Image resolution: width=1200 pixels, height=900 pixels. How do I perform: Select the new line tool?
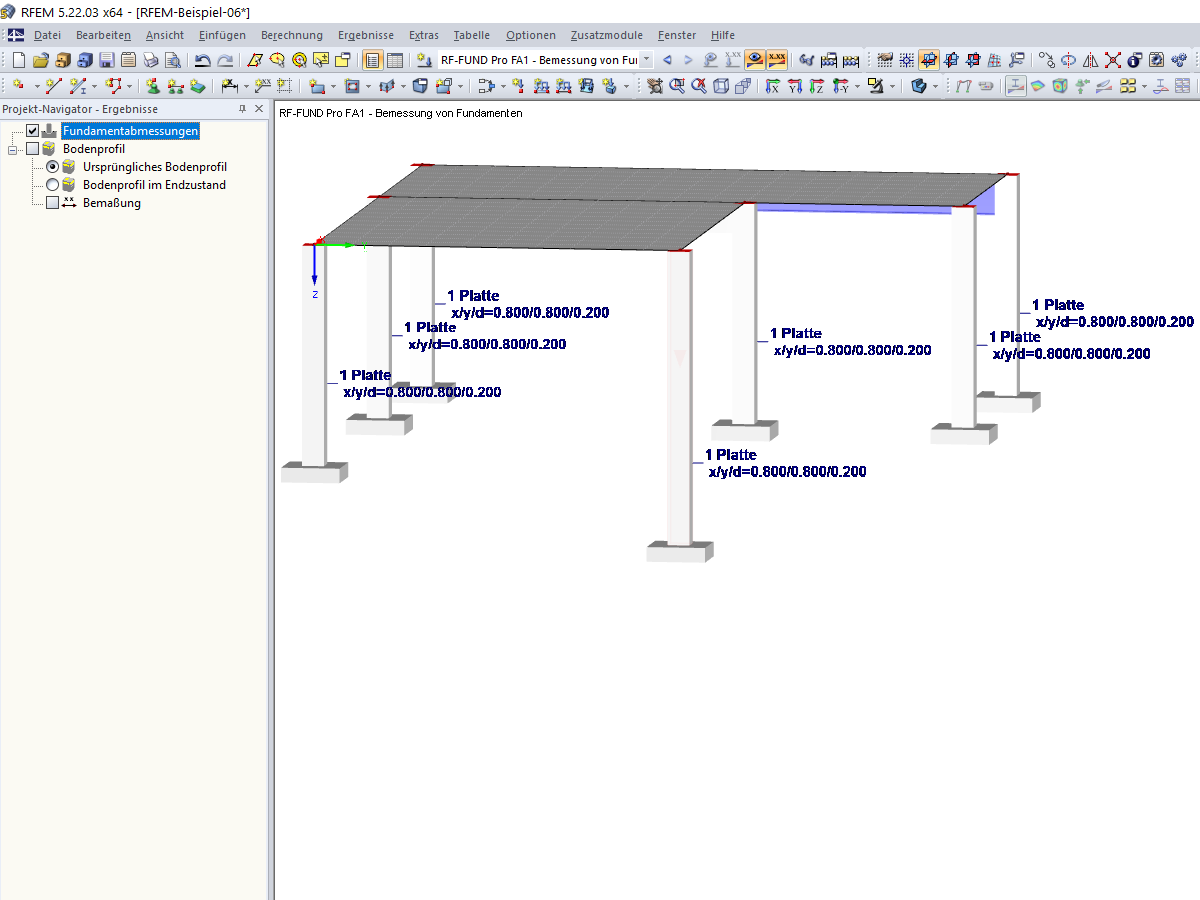pyautogui.click(x=53, y=86)
